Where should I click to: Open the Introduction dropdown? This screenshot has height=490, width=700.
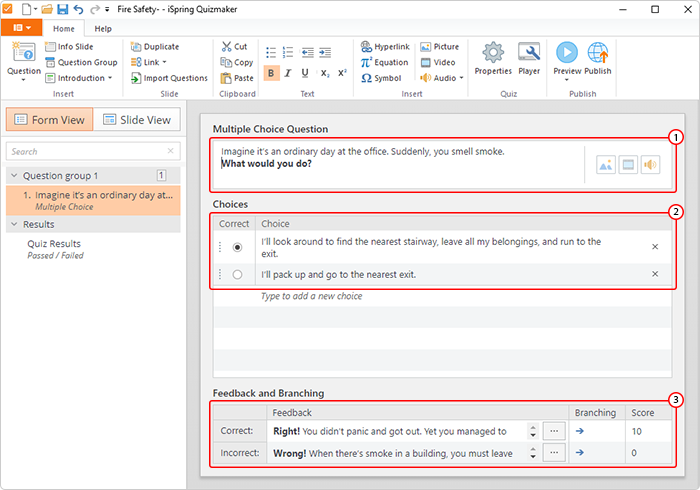point(110,78)
